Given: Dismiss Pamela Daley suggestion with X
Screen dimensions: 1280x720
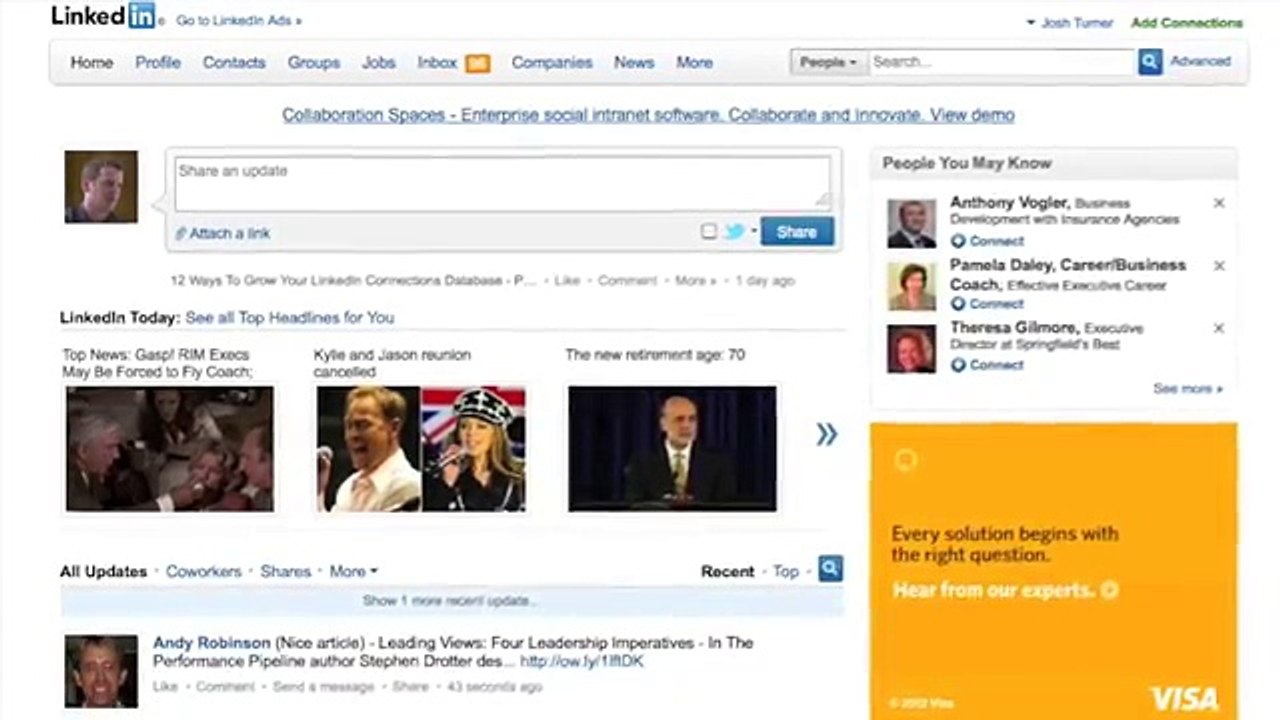Looking at the screenshot, I should pos(1219,266).
